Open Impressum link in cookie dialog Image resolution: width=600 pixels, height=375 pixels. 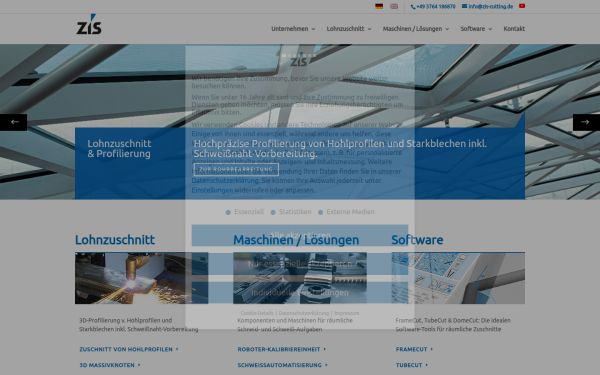[347, 313]
